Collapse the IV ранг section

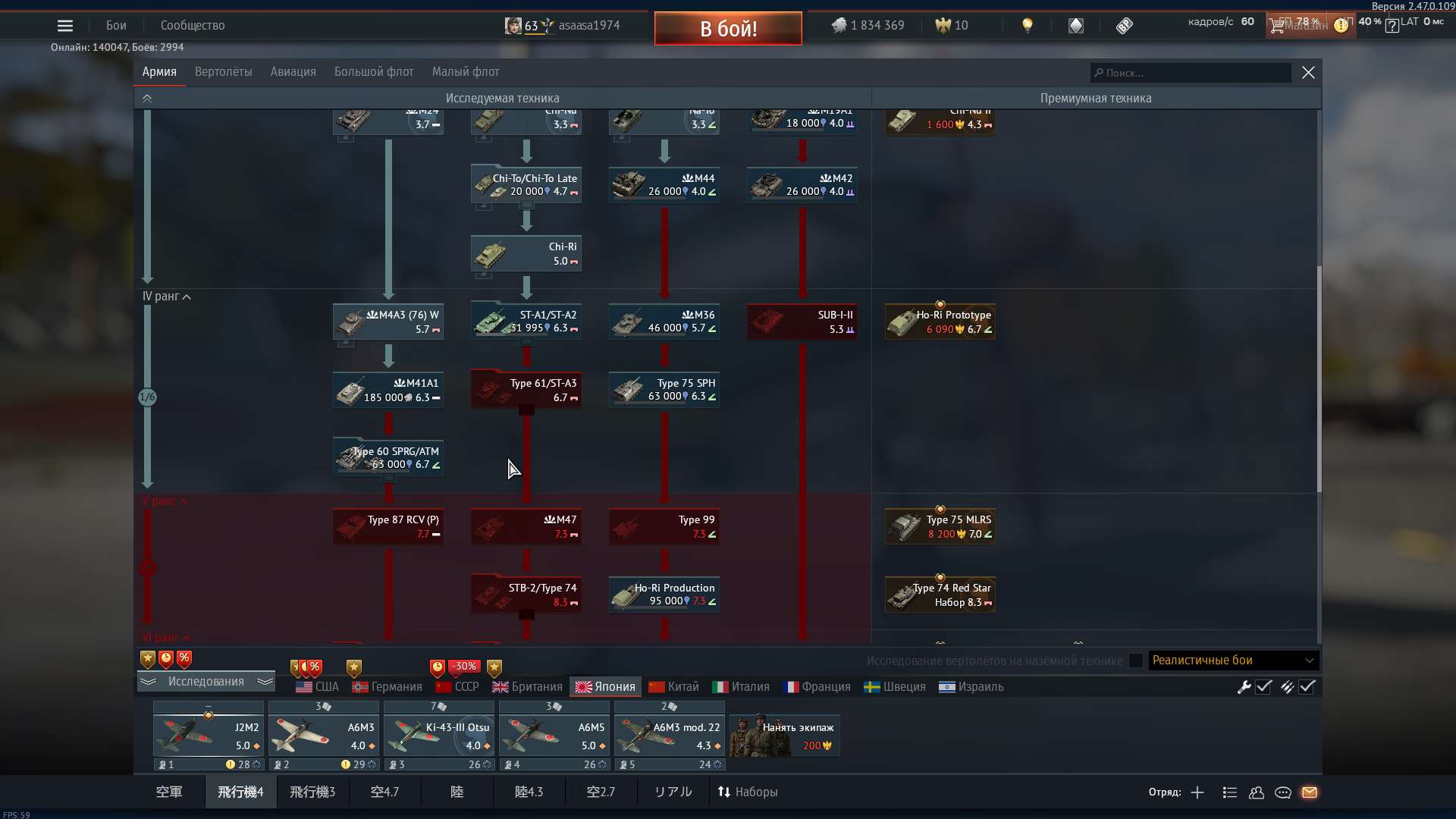[x=167, y=297]
